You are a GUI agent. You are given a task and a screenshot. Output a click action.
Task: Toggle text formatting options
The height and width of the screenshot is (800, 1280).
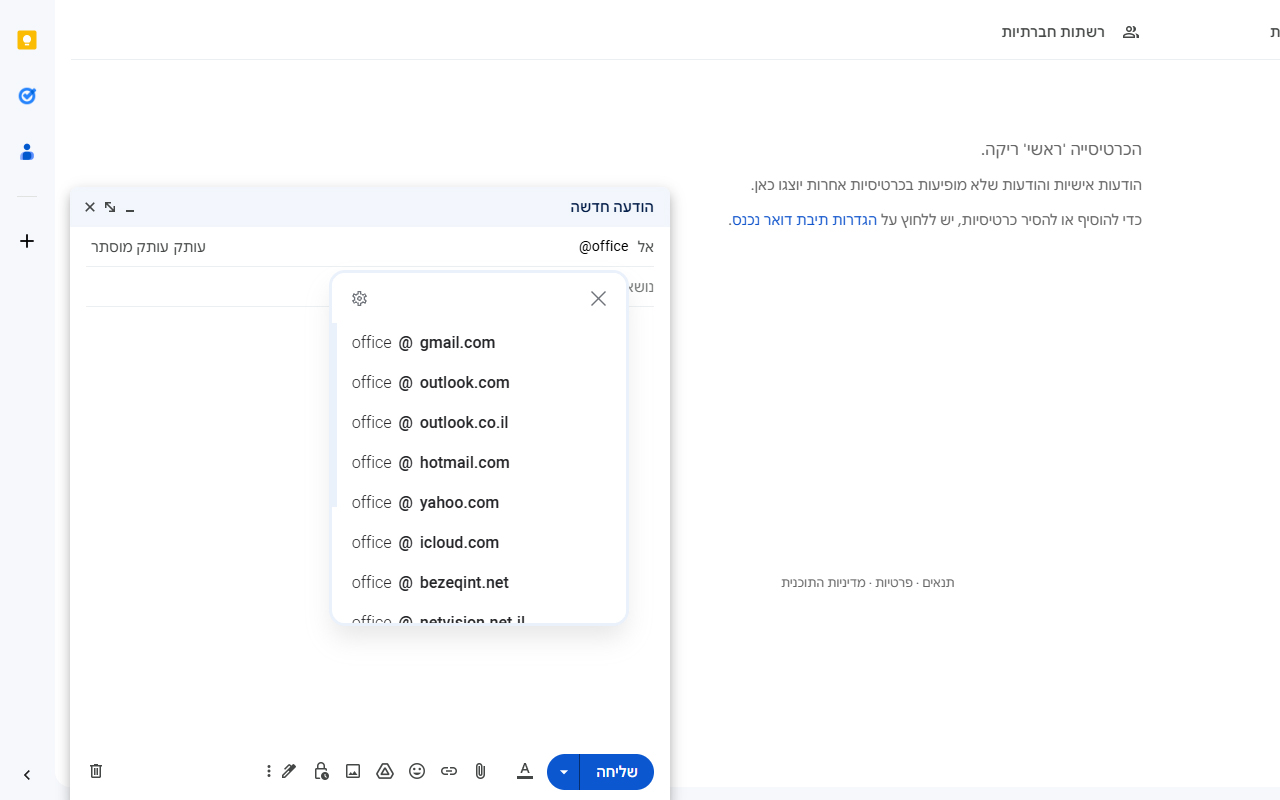coord(524,771)
